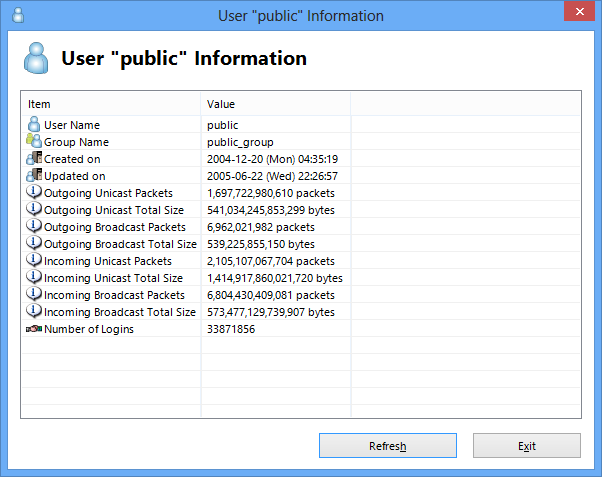Viewport: 602px width, 477px height.
Task: Select the Incoming Unicast Total Size row
Action: tap(301, 278)
